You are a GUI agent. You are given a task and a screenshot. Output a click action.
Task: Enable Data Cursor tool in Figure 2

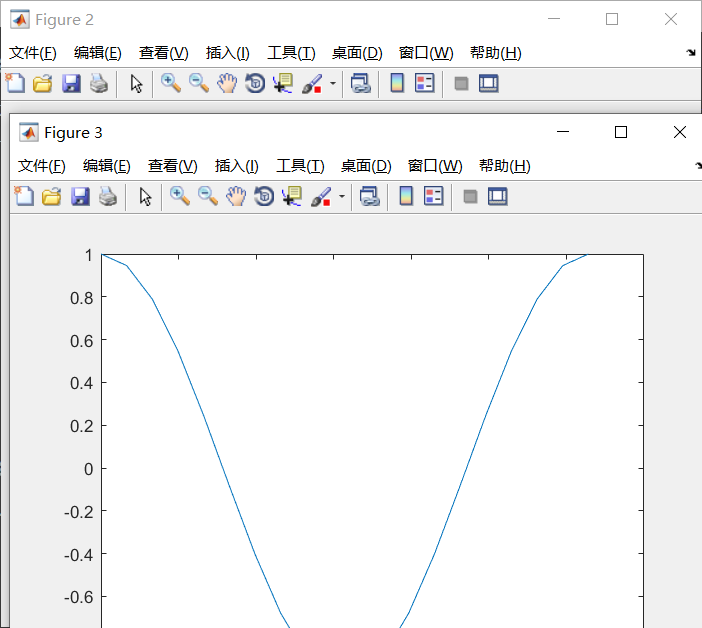pos(283,83)
